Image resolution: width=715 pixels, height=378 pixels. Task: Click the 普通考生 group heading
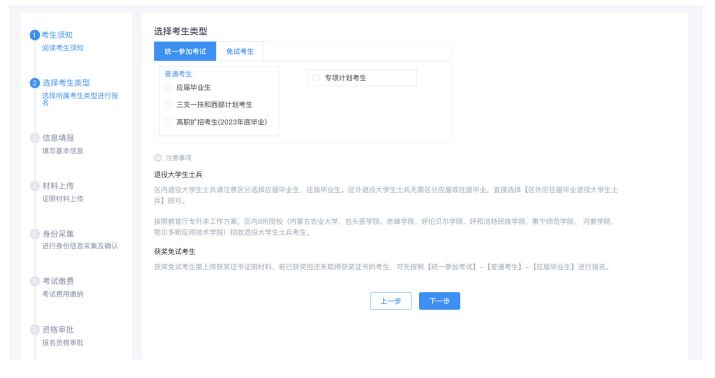(178, 74)
